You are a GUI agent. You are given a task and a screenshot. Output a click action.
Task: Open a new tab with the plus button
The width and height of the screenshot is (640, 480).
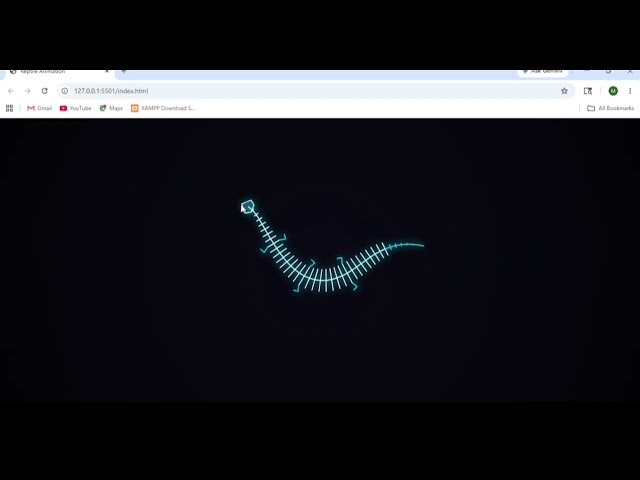tap(124, 71)
